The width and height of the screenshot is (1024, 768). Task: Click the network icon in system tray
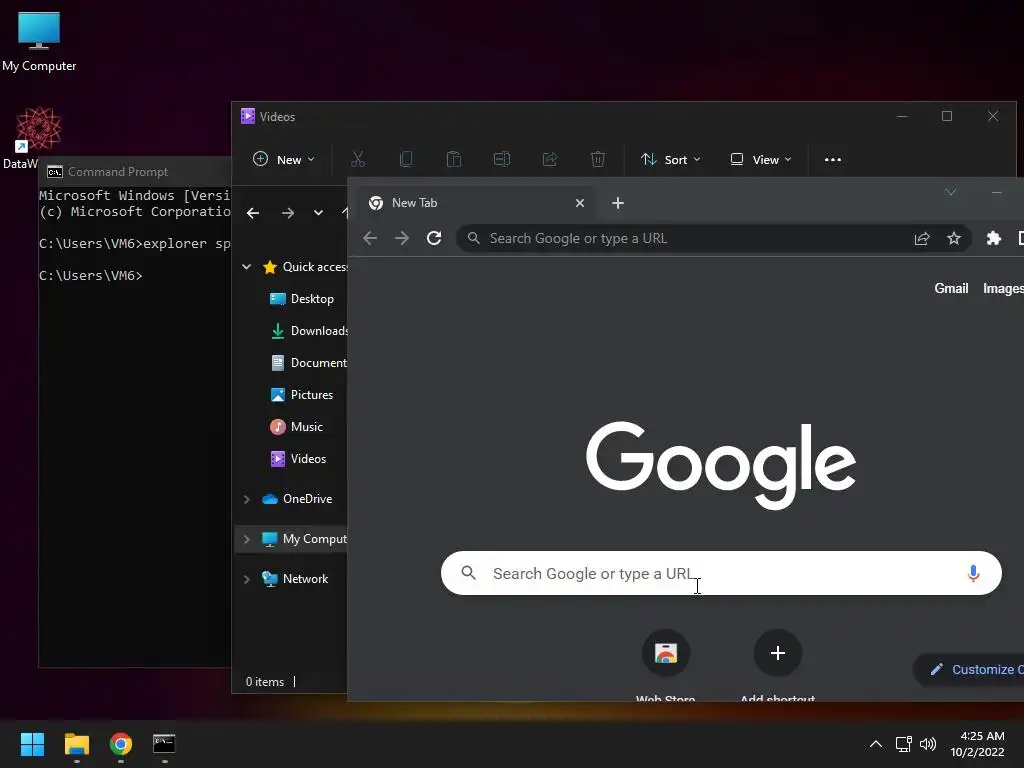coord(903,744)
